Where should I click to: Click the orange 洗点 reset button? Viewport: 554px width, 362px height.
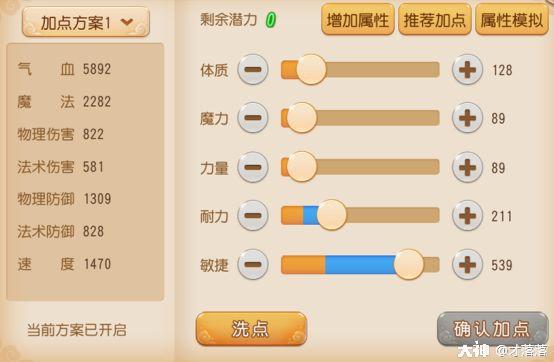pyautogui.click(x=251, y=329)
